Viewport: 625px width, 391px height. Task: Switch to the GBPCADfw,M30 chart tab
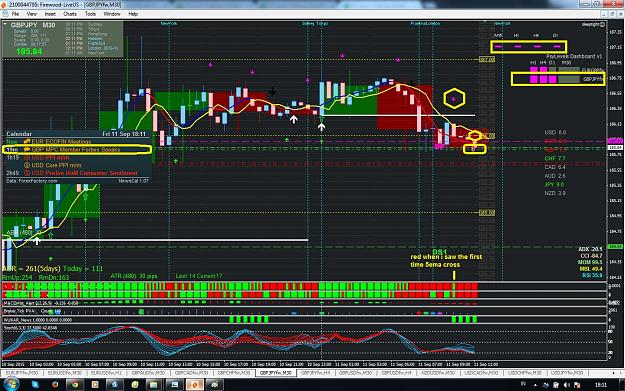(x=191, y=373)
